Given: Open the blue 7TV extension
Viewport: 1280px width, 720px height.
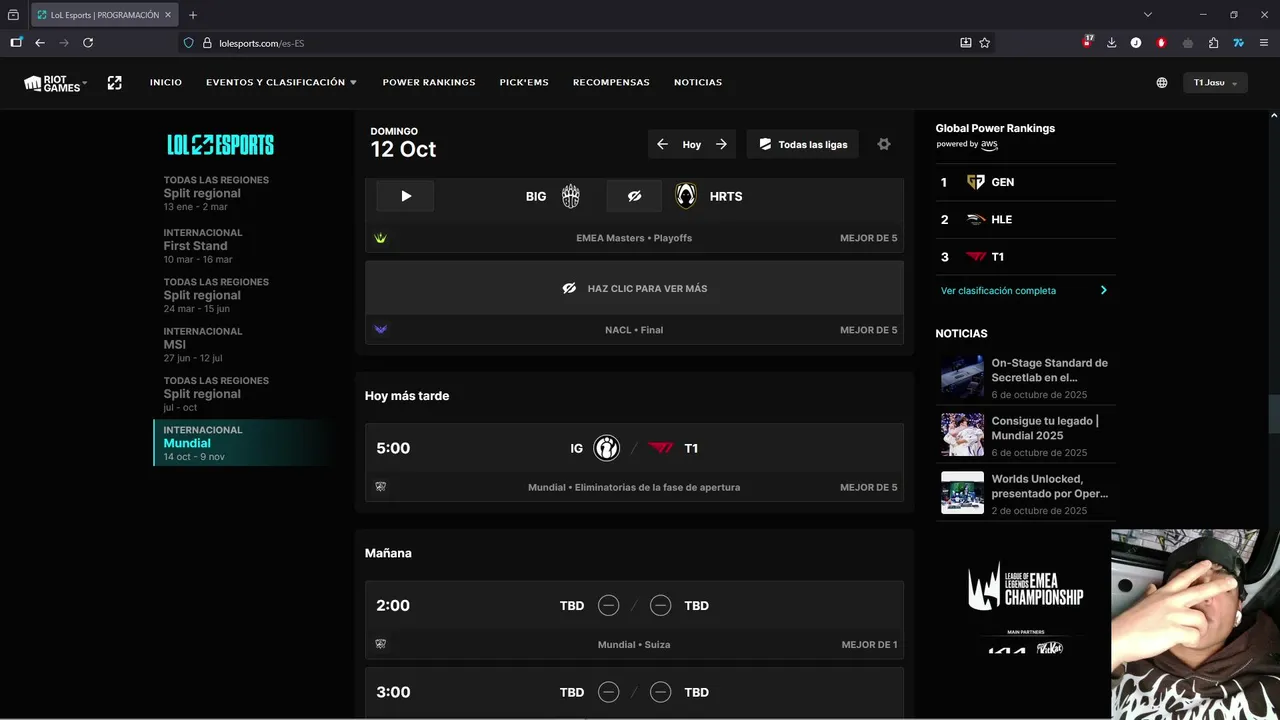Looking at the screenshot, I should (1238, 43).
